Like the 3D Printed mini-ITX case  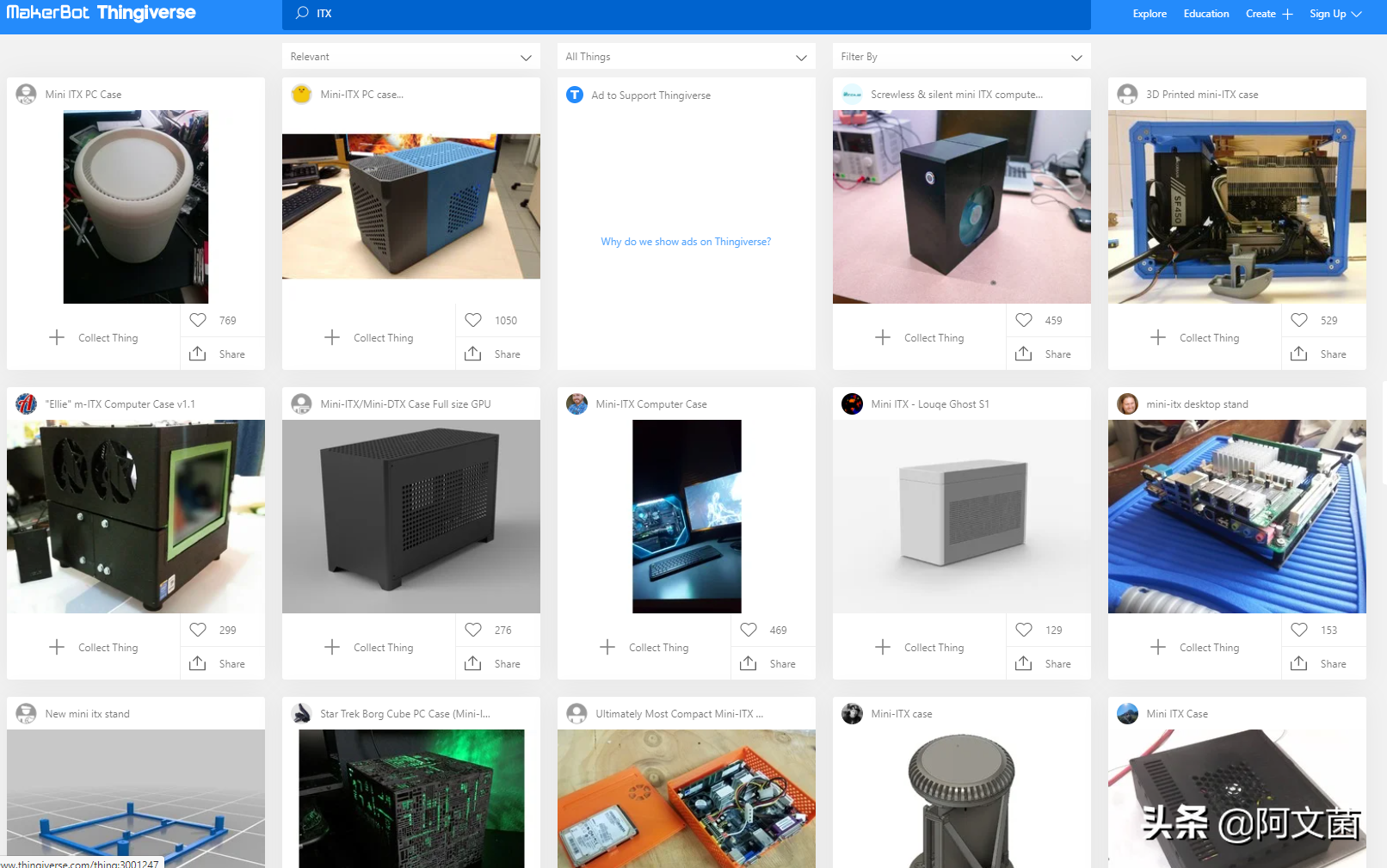(1299, 320)
